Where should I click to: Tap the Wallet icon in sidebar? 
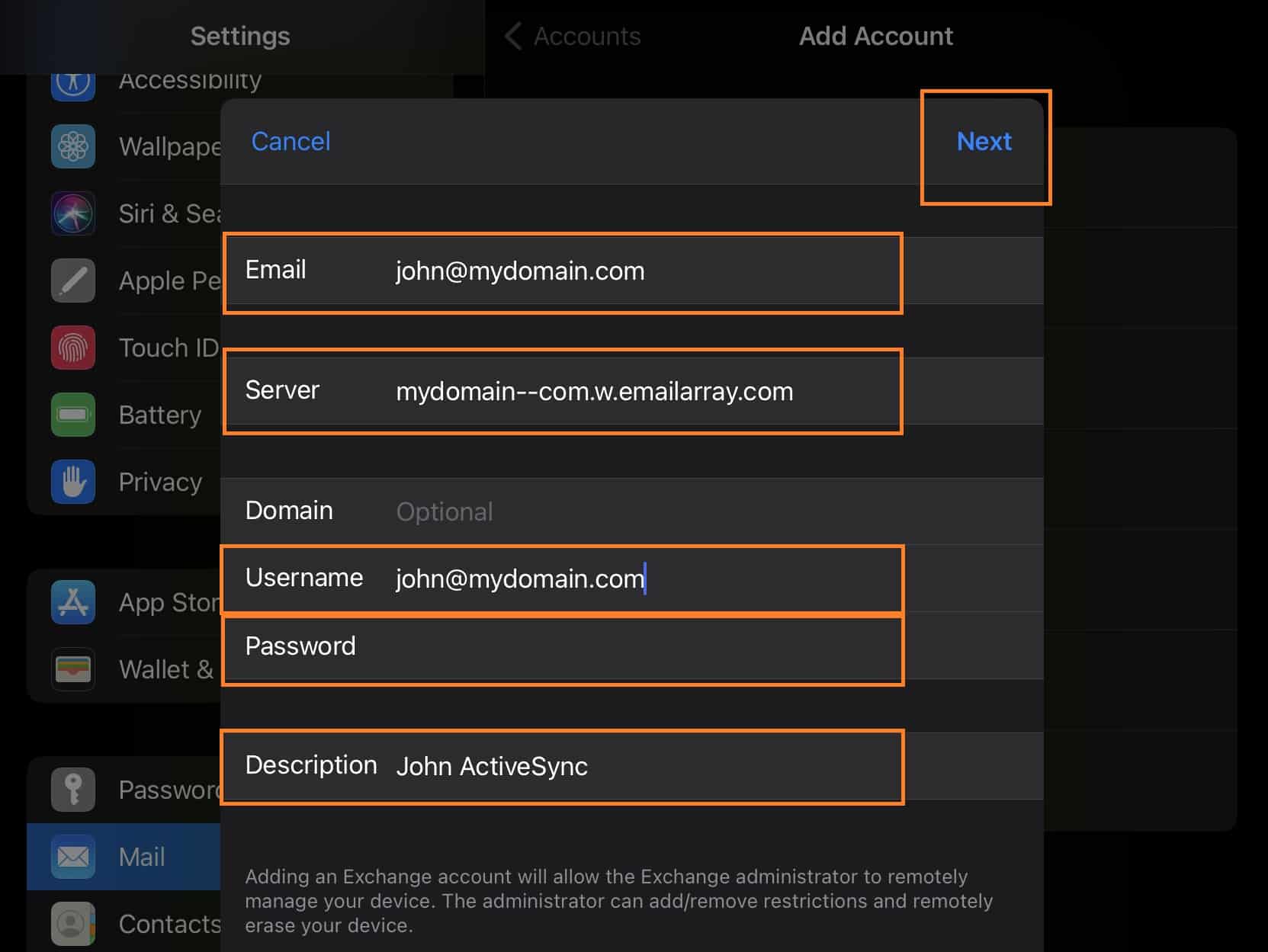[x=73, y=669]
